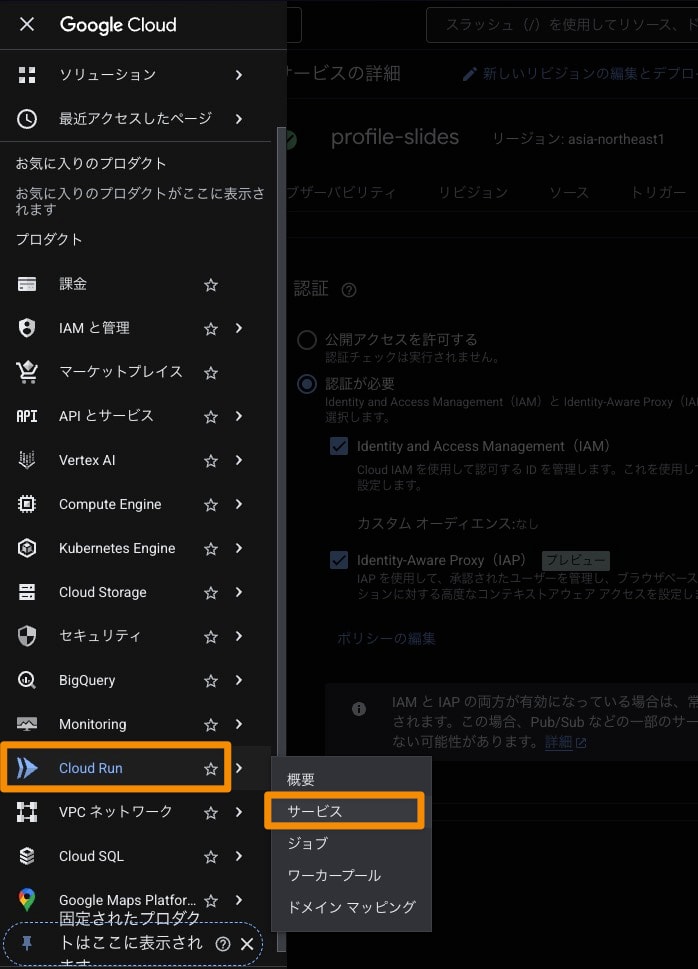Screen dimensions: 698x969
Task: Open the セキュリティ menu entry
Action: [x=100, y=636]
